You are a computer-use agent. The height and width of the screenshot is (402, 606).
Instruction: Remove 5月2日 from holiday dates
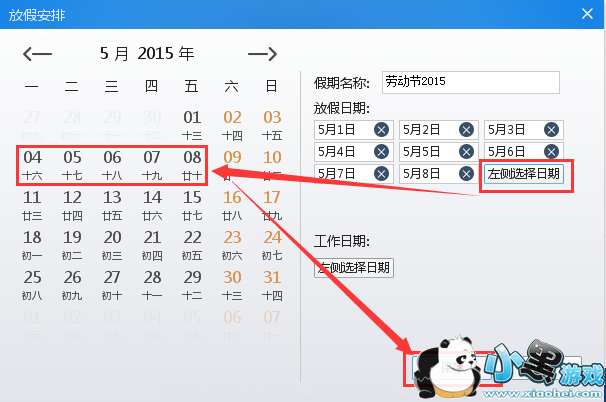[x=466, y=130]
